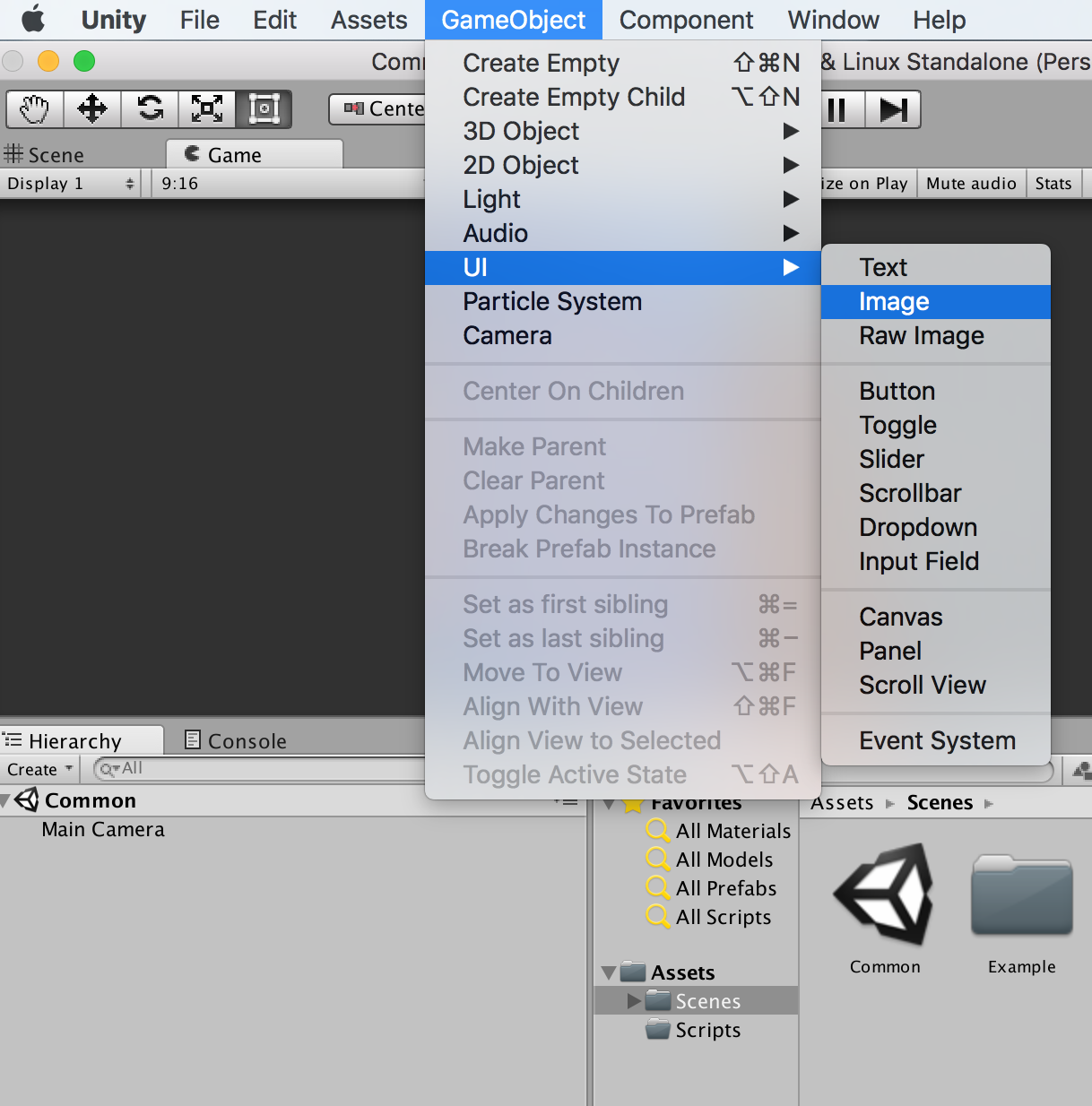Select the Common scene asset thumbnail

coord(885,896)
